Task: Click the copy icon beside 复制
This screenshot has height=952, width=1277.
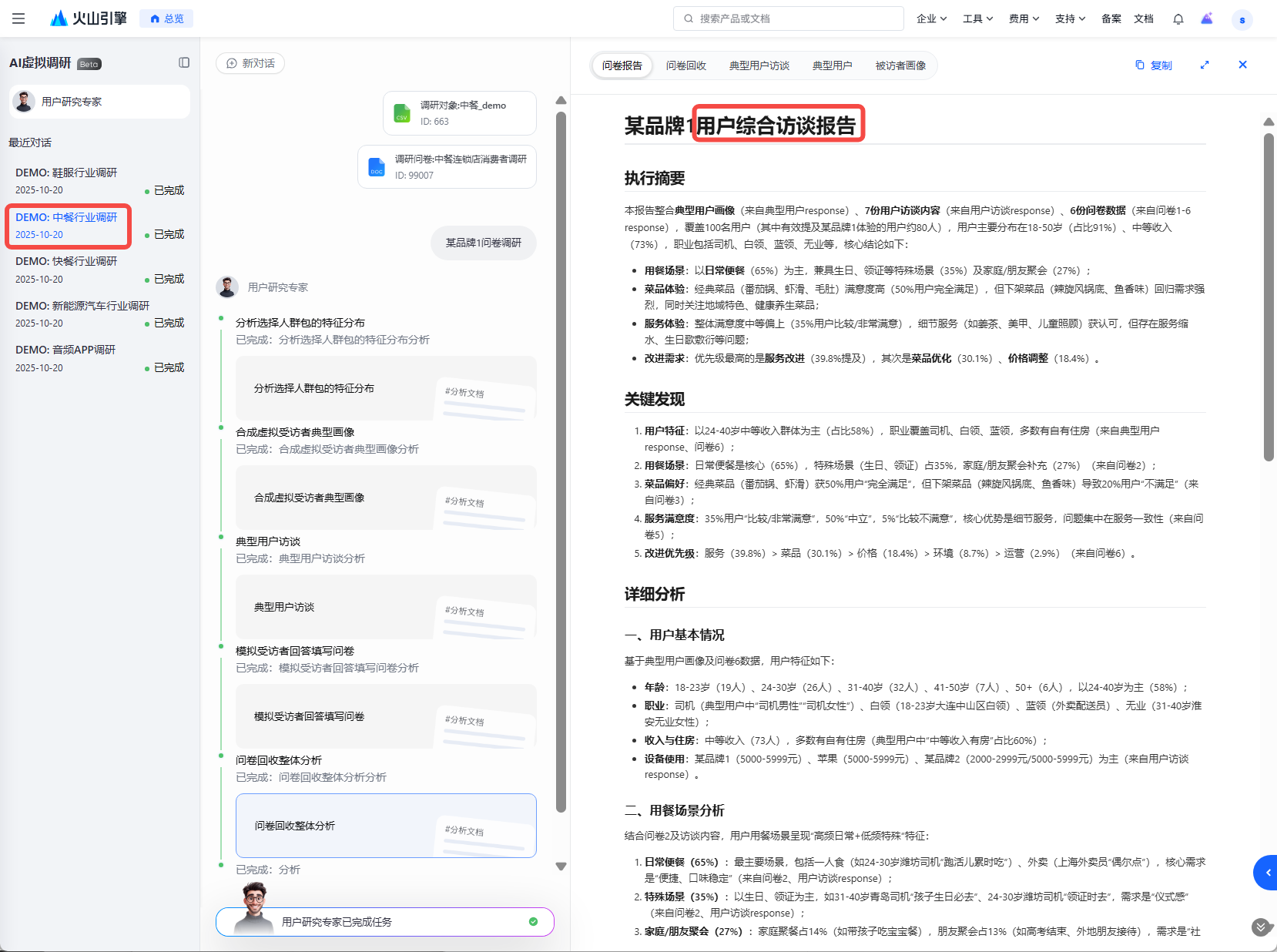Action: pyautogui.click(x=1140, y=65)
